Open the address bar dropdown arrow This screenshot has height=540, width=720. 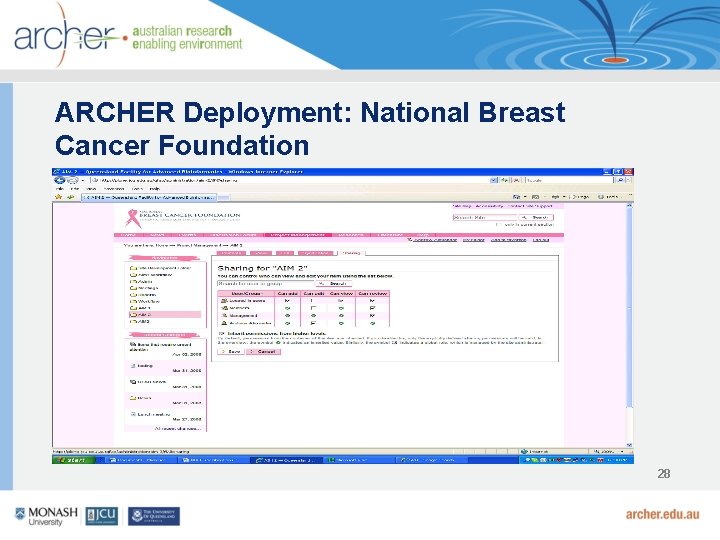494,180
